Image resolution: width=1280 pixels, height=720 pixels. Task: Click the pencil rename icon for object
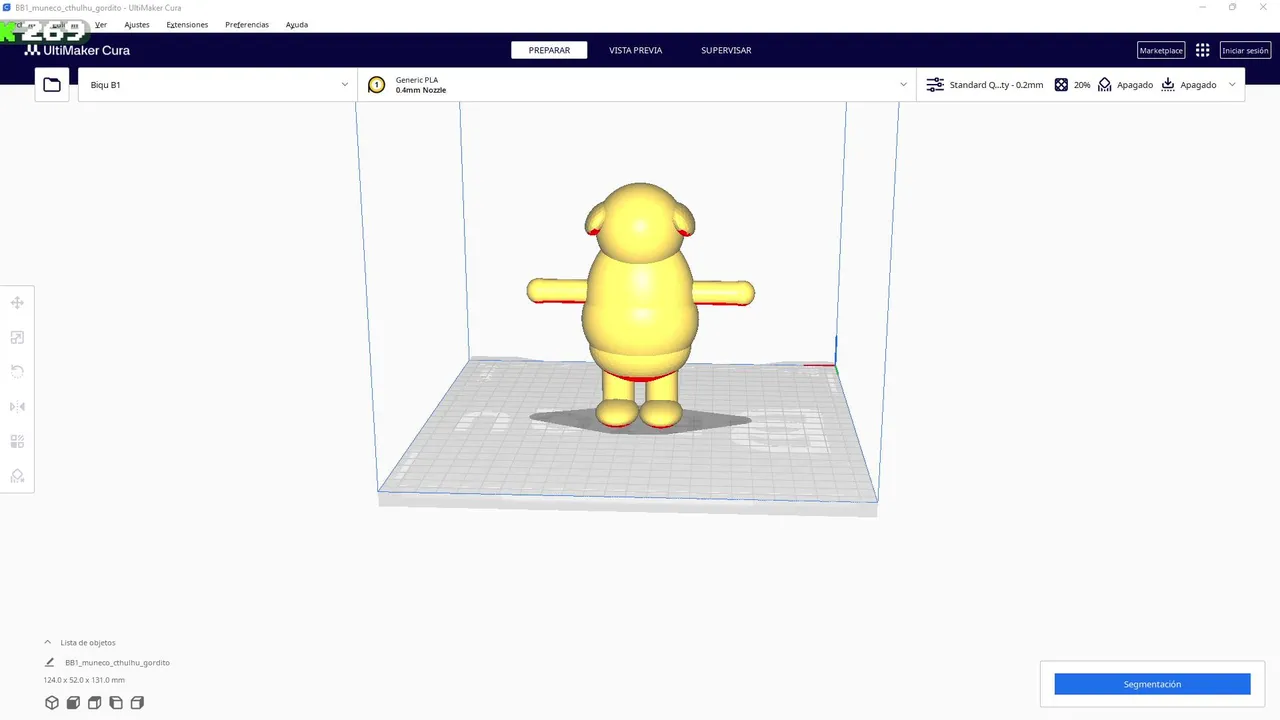tap(49, 662)
